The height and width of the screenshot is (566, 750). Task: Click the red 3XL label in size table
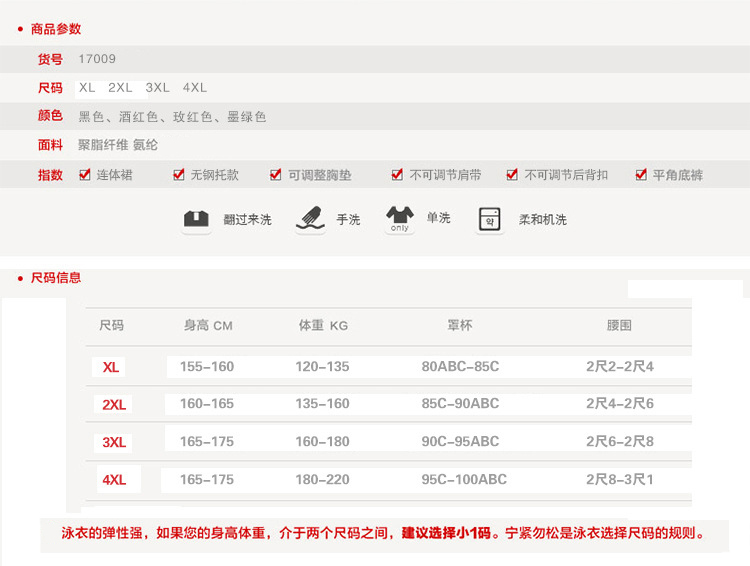(114, 442)
